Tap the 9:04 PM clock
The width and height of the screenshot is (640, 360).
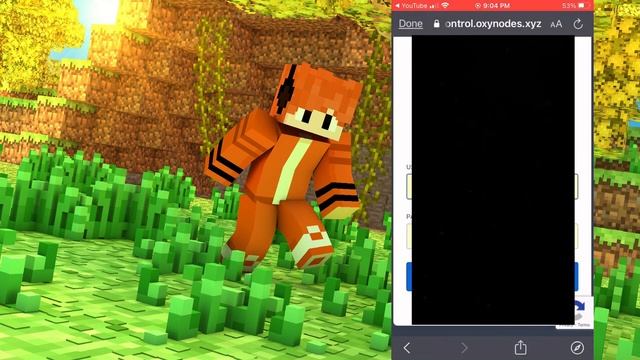coord(496,5)
